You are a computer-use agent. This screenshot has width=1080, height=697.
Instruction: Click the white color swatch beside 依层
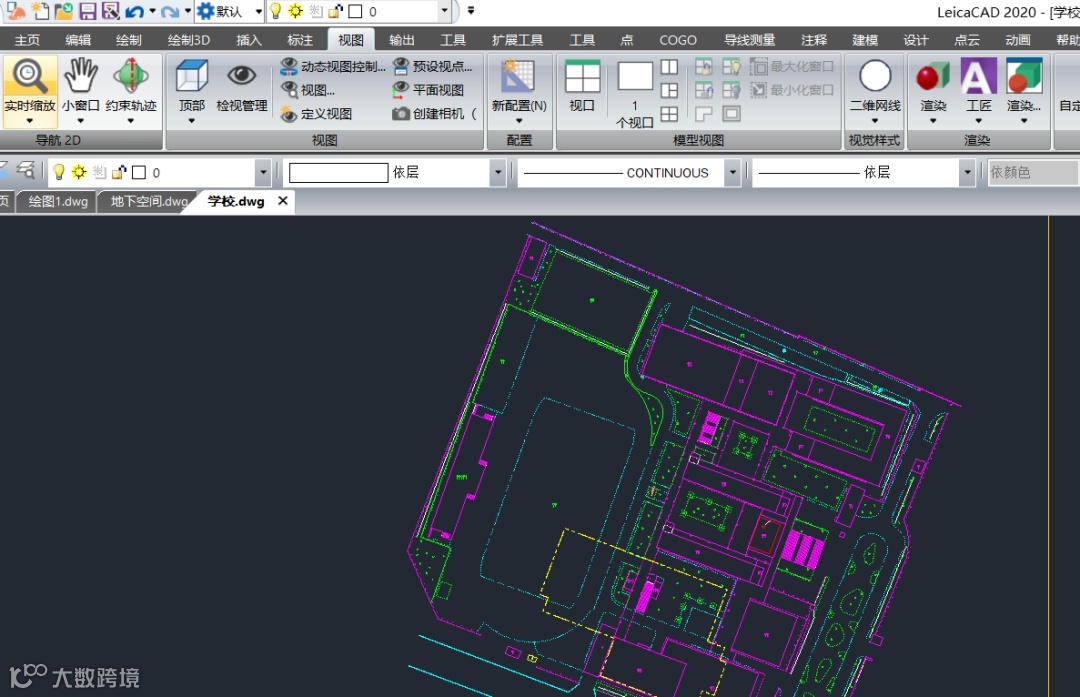(338, 172)
